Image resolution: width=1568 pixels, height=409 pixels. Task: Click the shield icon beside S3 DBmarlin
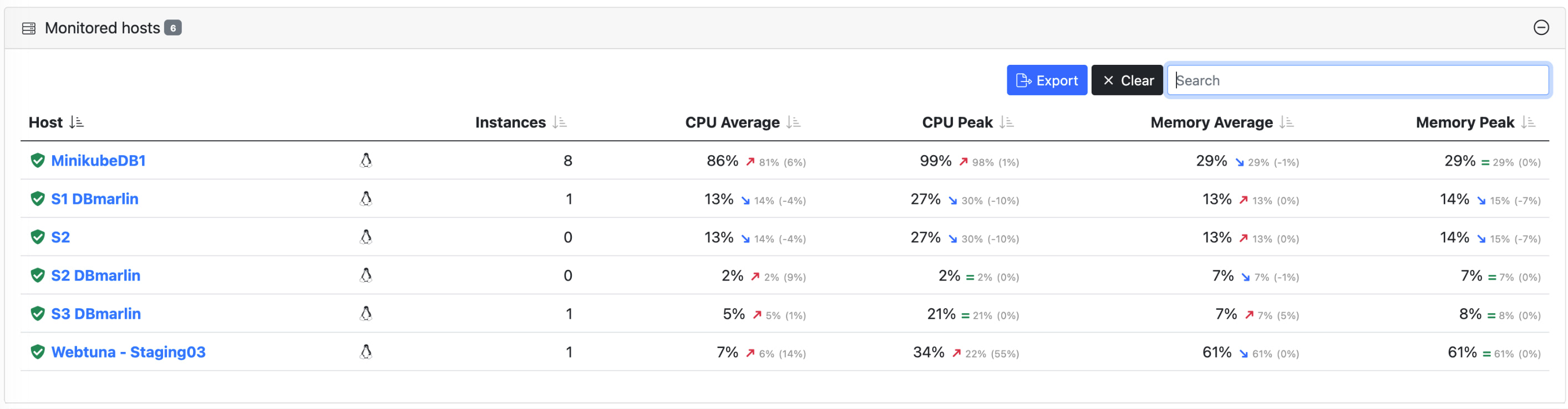coord(37,314)
